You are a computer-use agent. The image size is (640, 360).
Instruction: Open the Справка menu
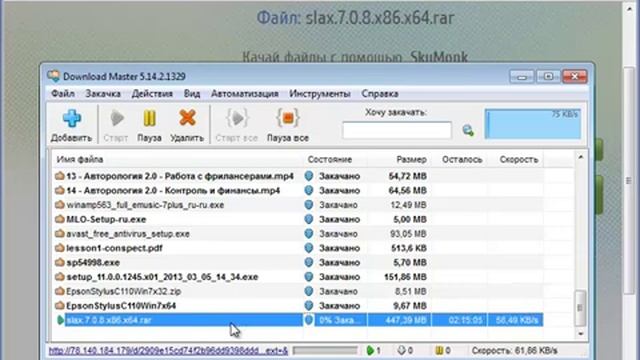tap(380, 94)
